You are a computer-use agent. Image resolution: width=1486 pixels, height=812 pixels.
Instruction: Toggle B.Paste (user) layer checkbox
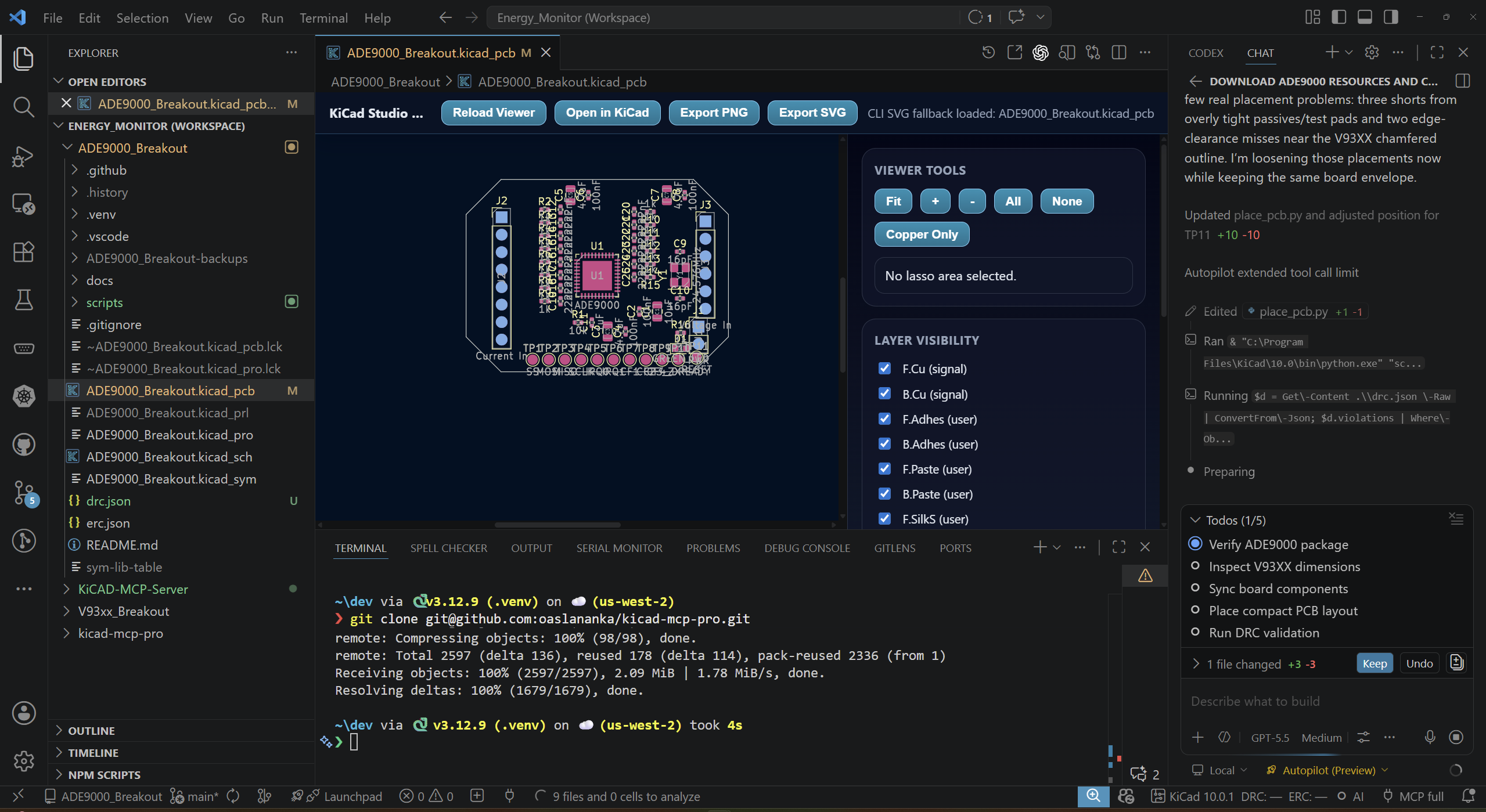tap(884, 493)
